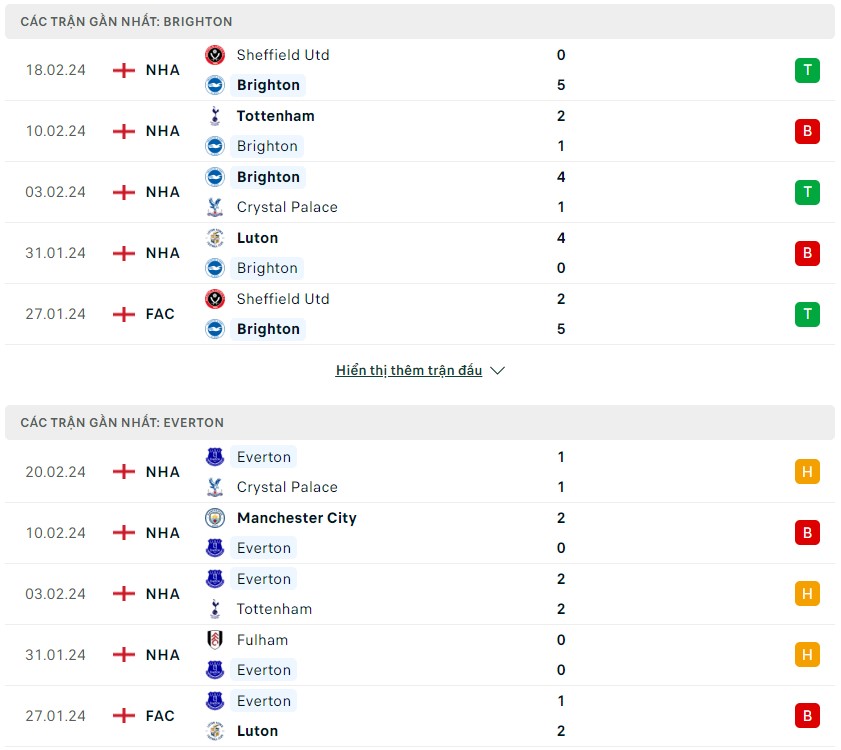The image size is (841, 750).
Task: Click the 'Các trận gần nhất: Everton' header
Action: coord(420,423)
